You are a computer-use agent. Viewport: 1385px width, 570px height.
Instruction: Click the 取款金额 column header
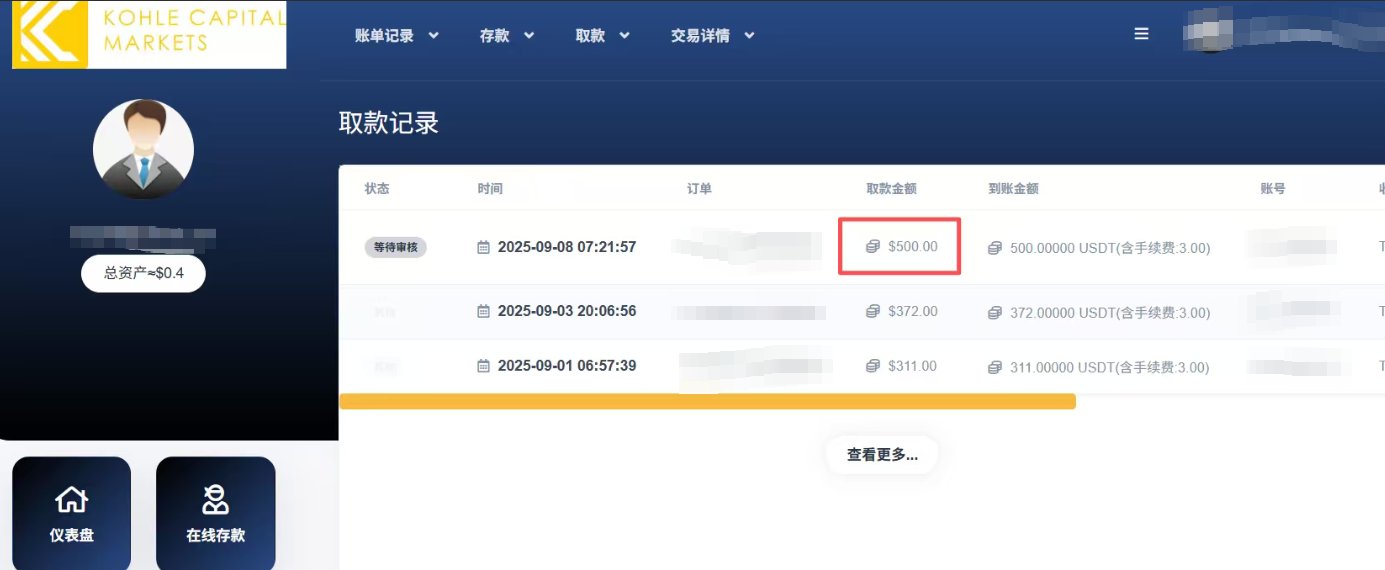pos(891,188)
